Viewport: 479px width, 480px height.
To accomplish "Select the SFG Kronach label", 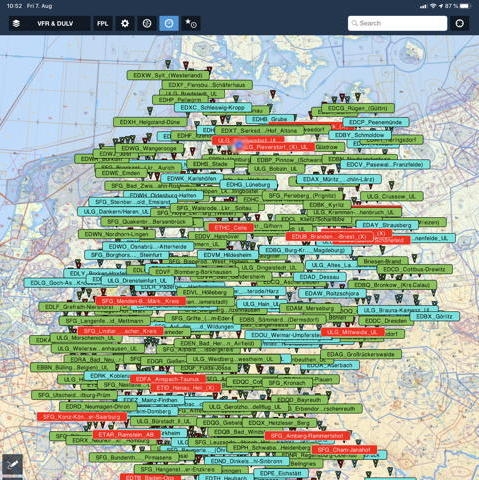I will coord(287,383).
